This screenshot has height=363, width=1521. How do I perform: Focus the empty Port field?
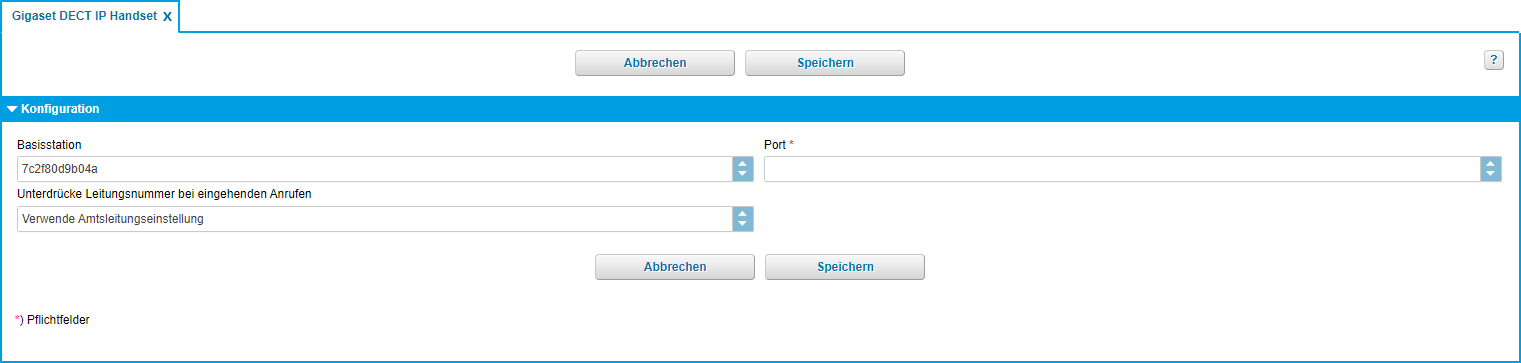tap(1122, 169)
